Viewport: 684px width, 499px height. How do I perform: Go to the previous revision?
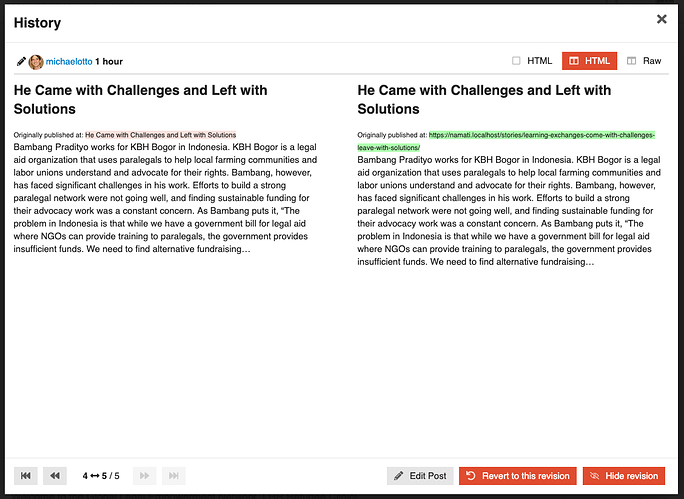[x=55, y=475]
